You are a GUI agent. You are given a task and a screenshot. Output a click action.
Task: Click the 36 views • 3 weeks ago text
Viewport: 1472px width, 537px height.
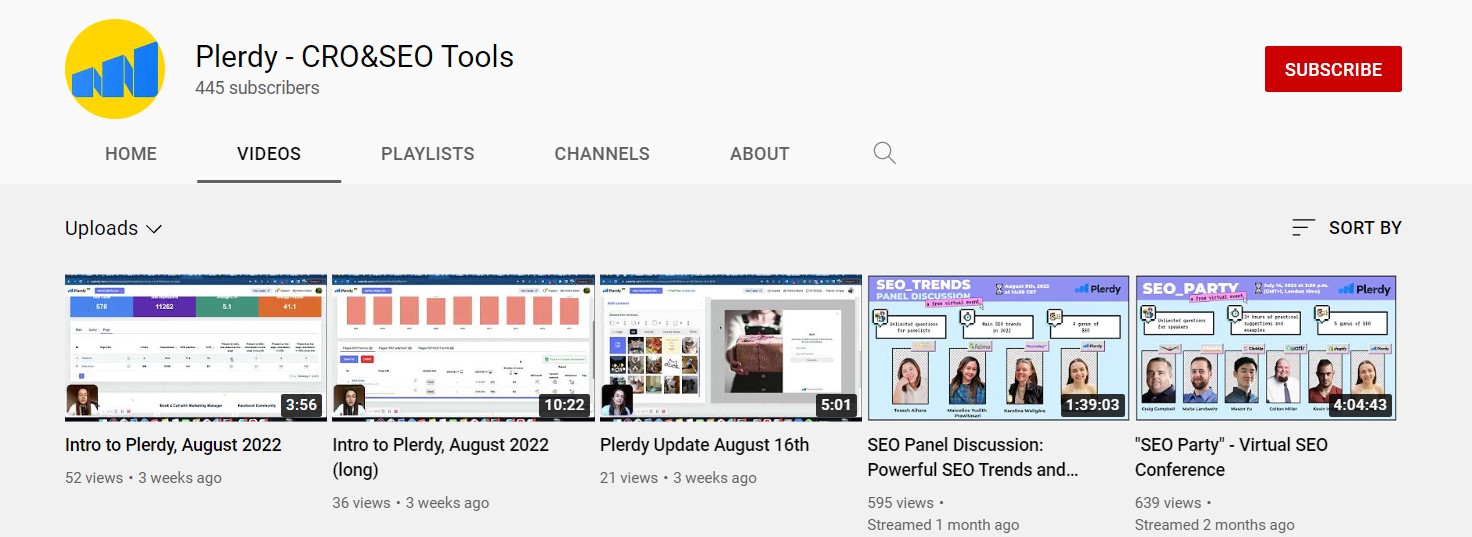[411, 503]
